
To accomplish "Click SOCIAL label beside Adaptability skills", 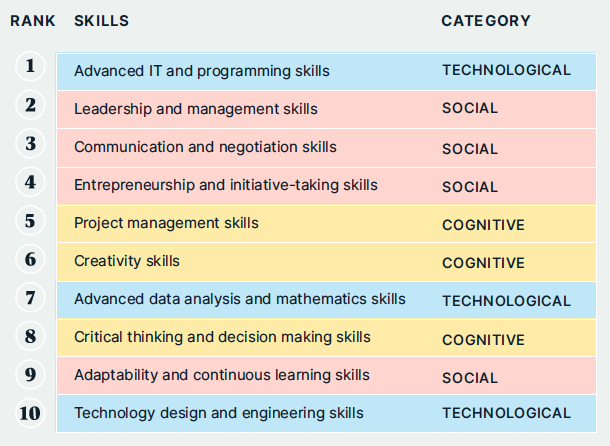I will pos(470,378).
